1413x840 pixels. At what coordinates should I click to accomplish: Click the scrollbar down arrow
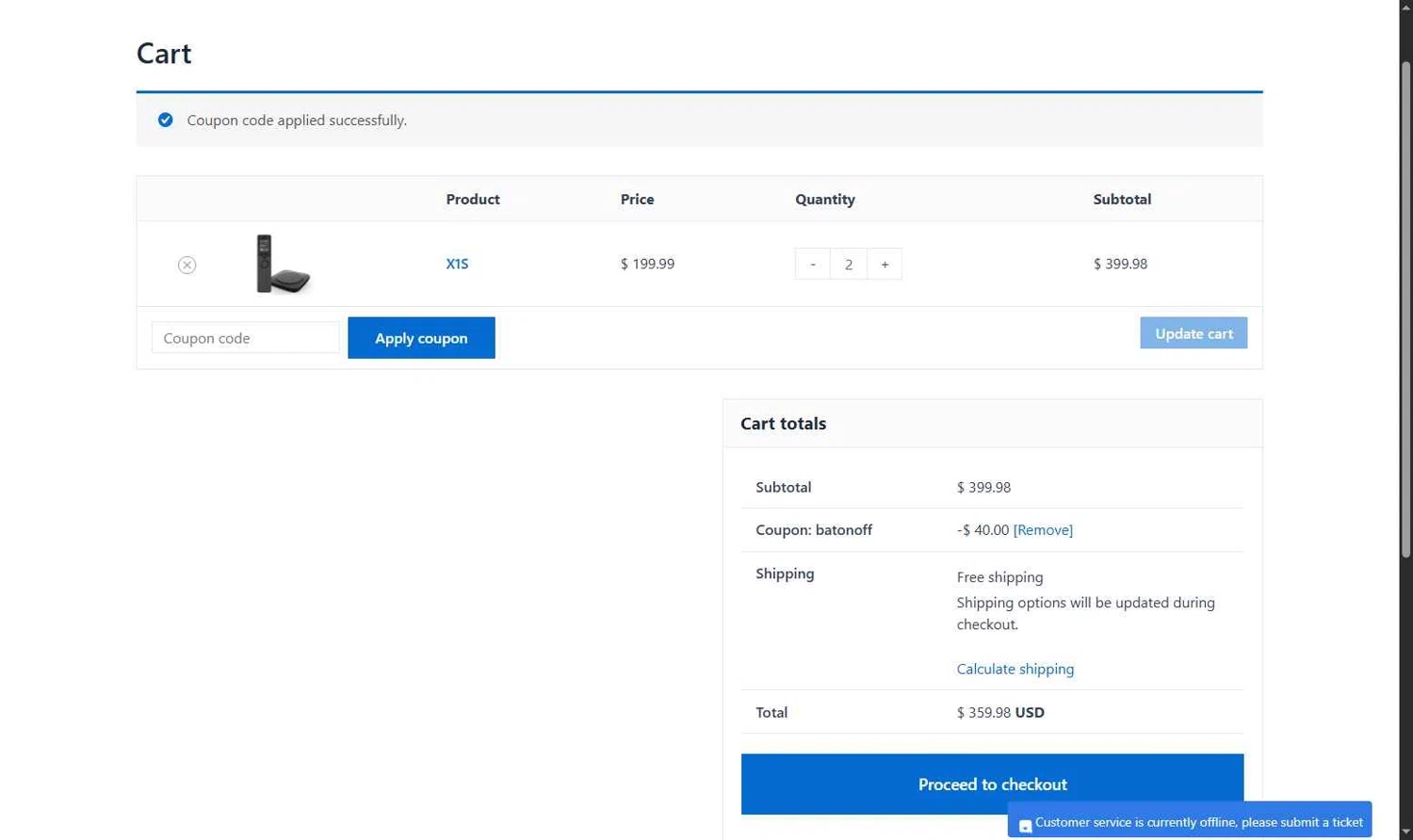[1405, 832]
